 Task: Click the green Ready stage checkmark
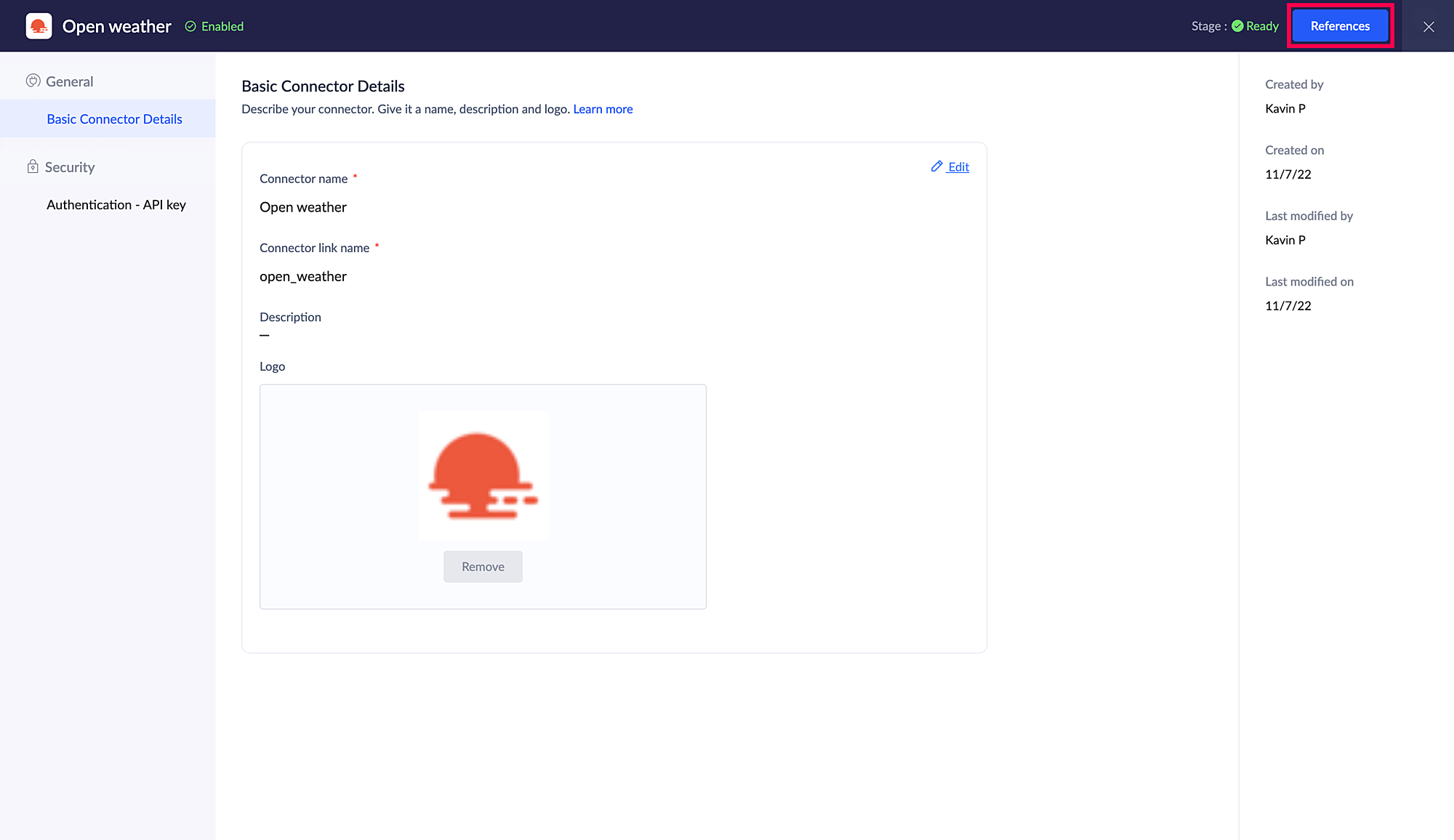tap(1237, 26)
